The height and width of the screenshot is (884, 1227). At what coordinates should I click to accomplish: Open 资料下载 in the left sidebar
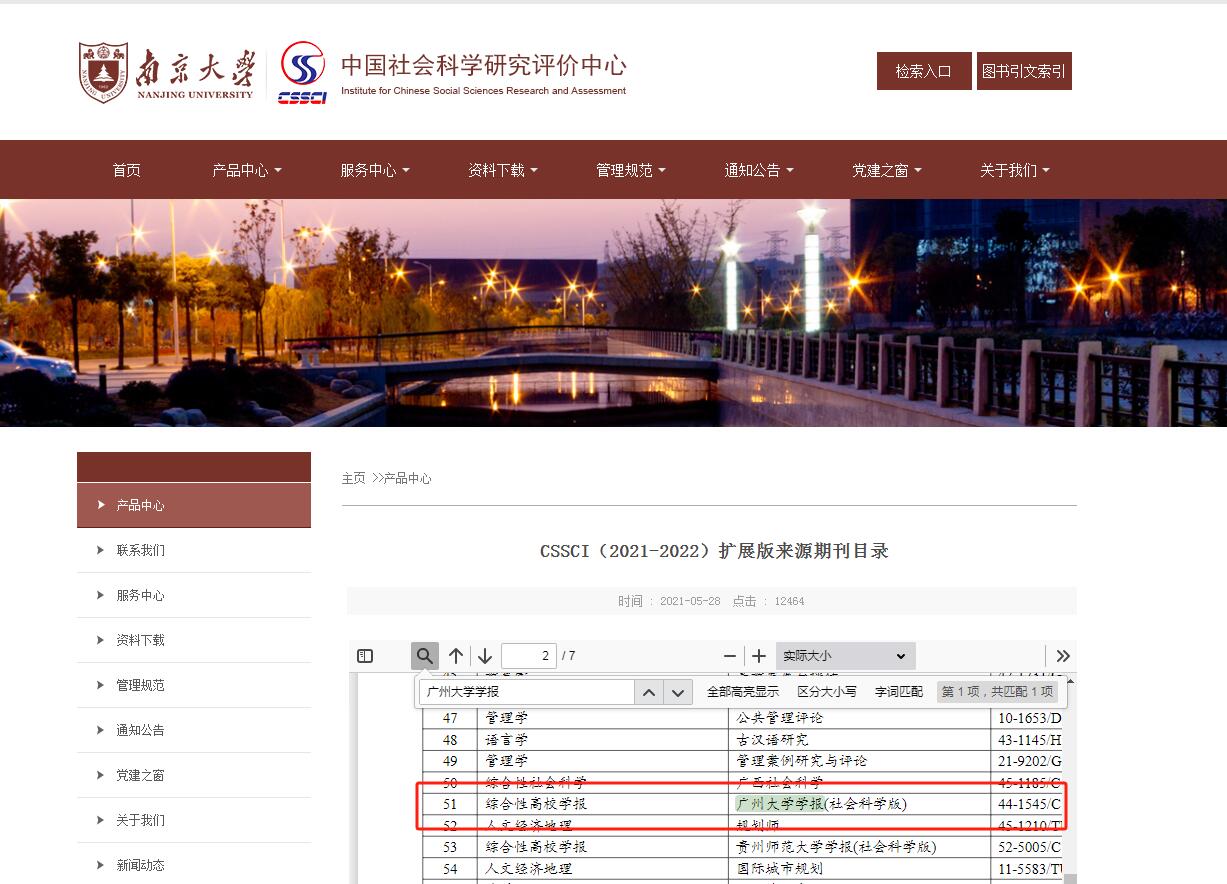[x=194, y=640]
